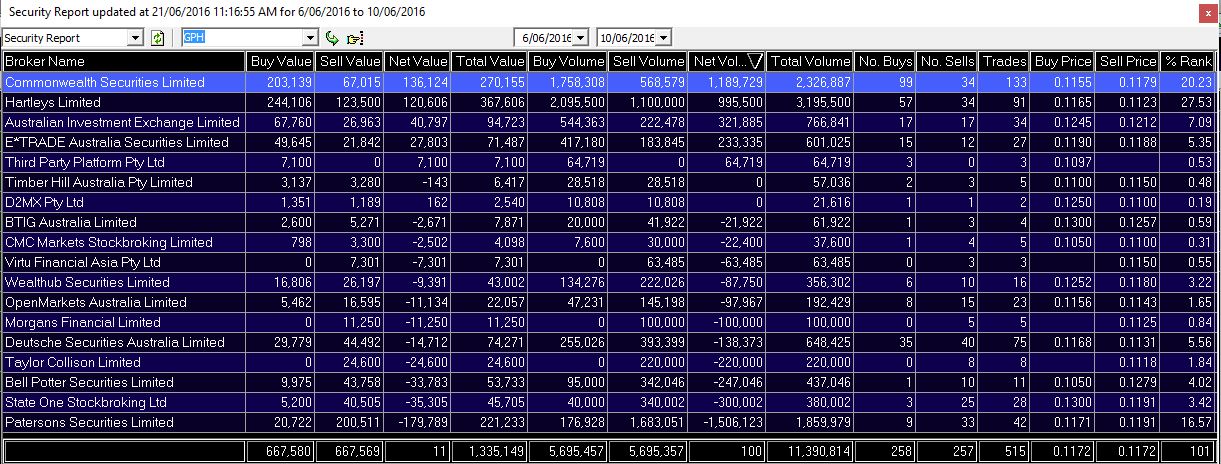This screenshot has height=464, width=1221.
Task: Close the Security Report window
Action: point(1210,11)
